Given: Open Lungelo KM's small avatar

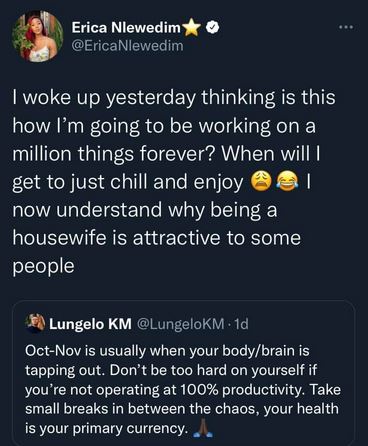Looking at the screenshot, I should [x=36, y=323].
